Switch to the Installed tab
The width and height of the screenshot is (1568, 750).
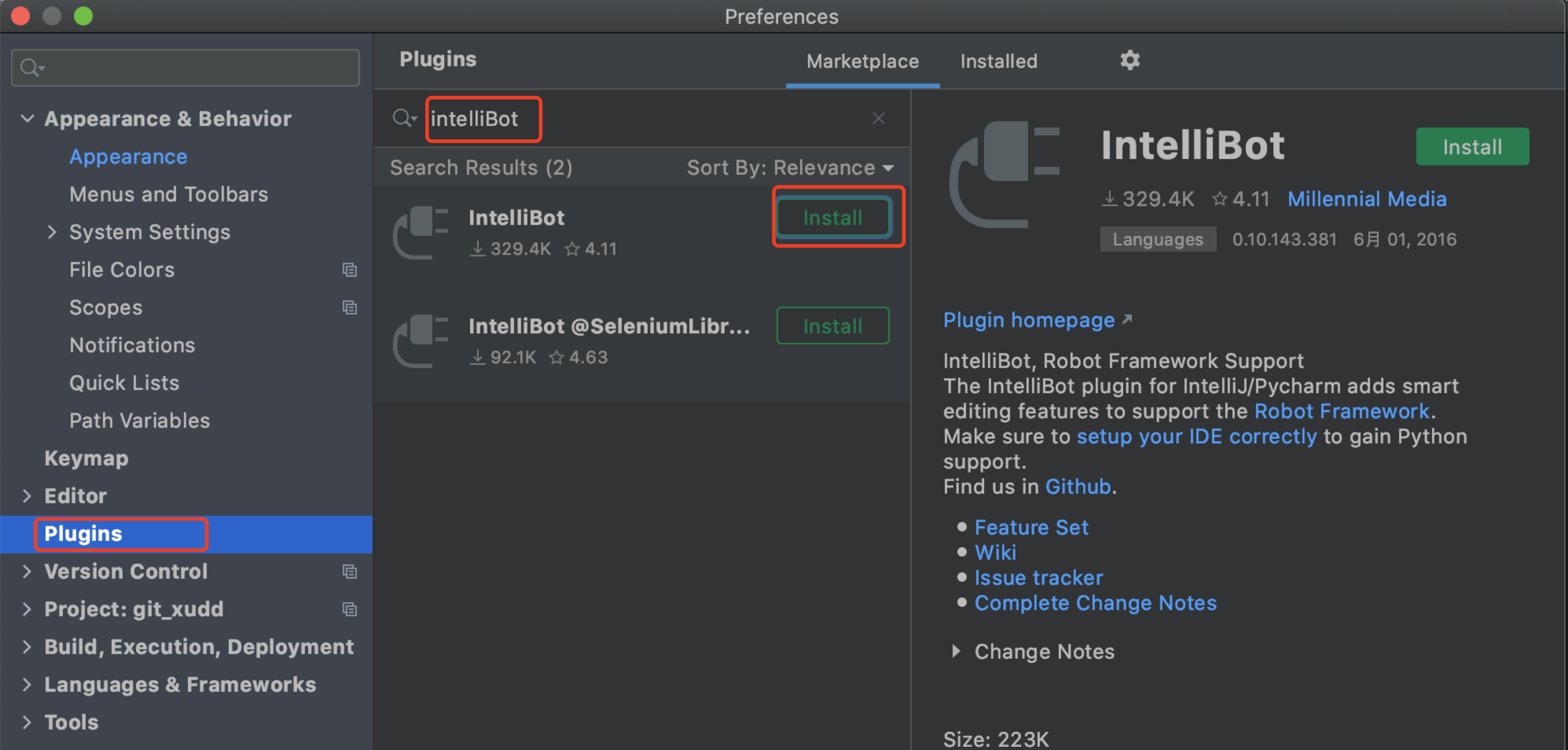tap(998, 62)
